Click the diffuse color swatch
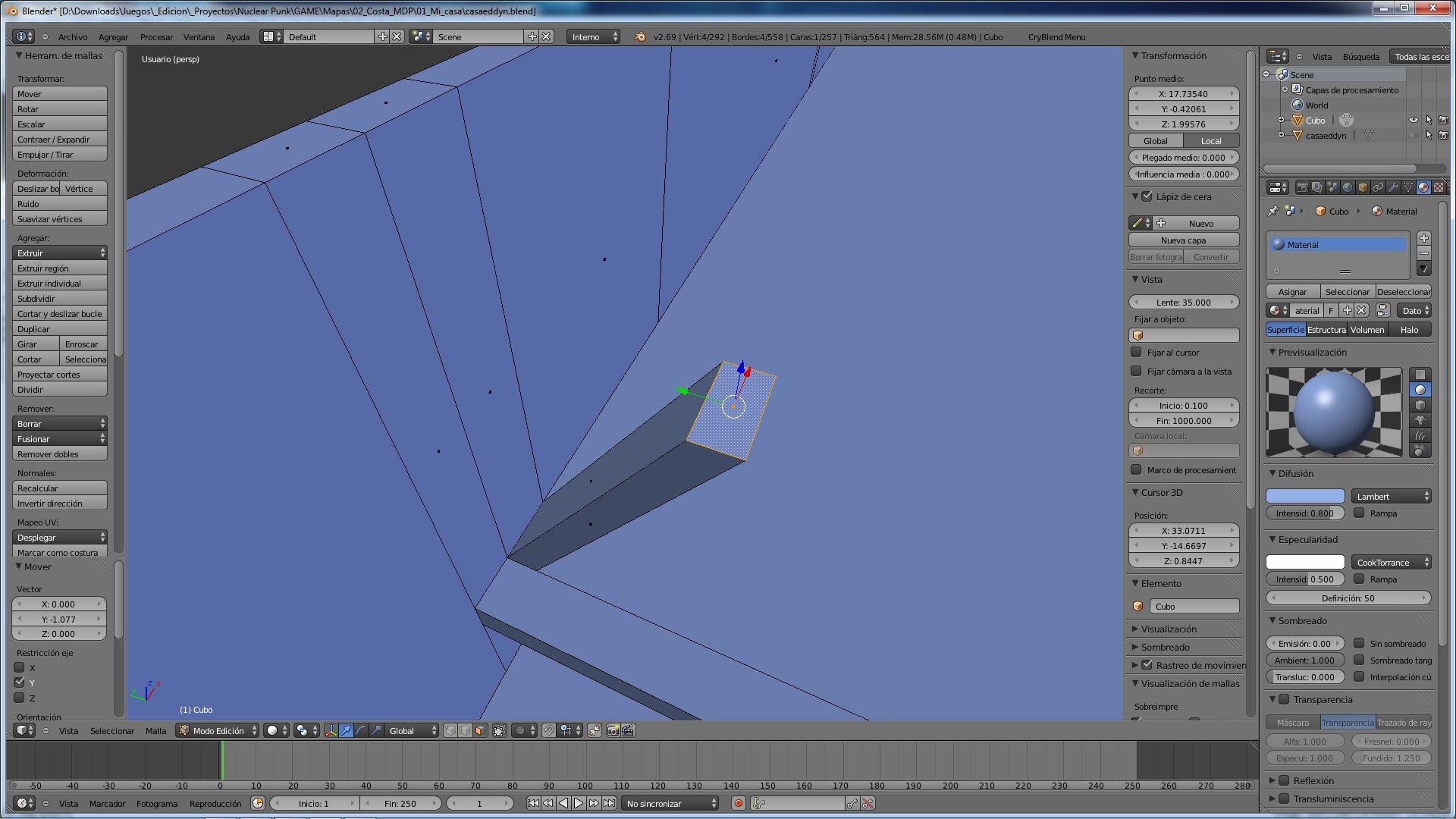The width and height of the screenshot is (1456, 819). point(1304,496)
